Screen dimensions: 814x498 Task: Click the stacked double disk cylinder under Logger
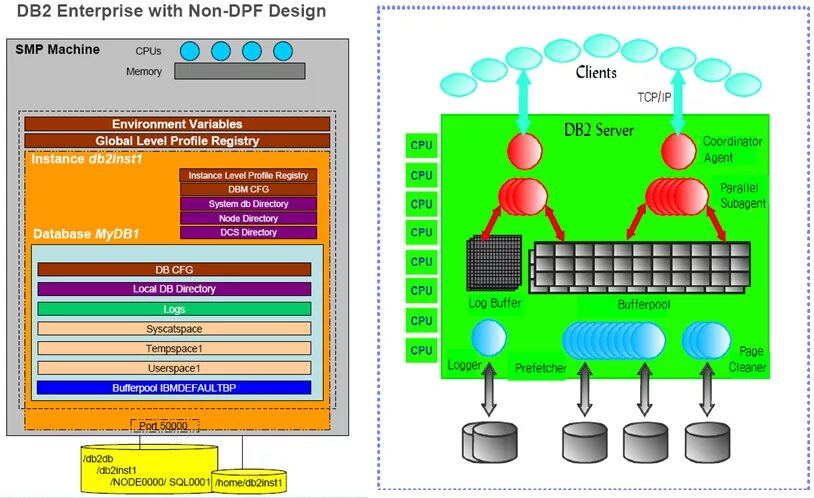pyautogui.click(x=490, y=442)
